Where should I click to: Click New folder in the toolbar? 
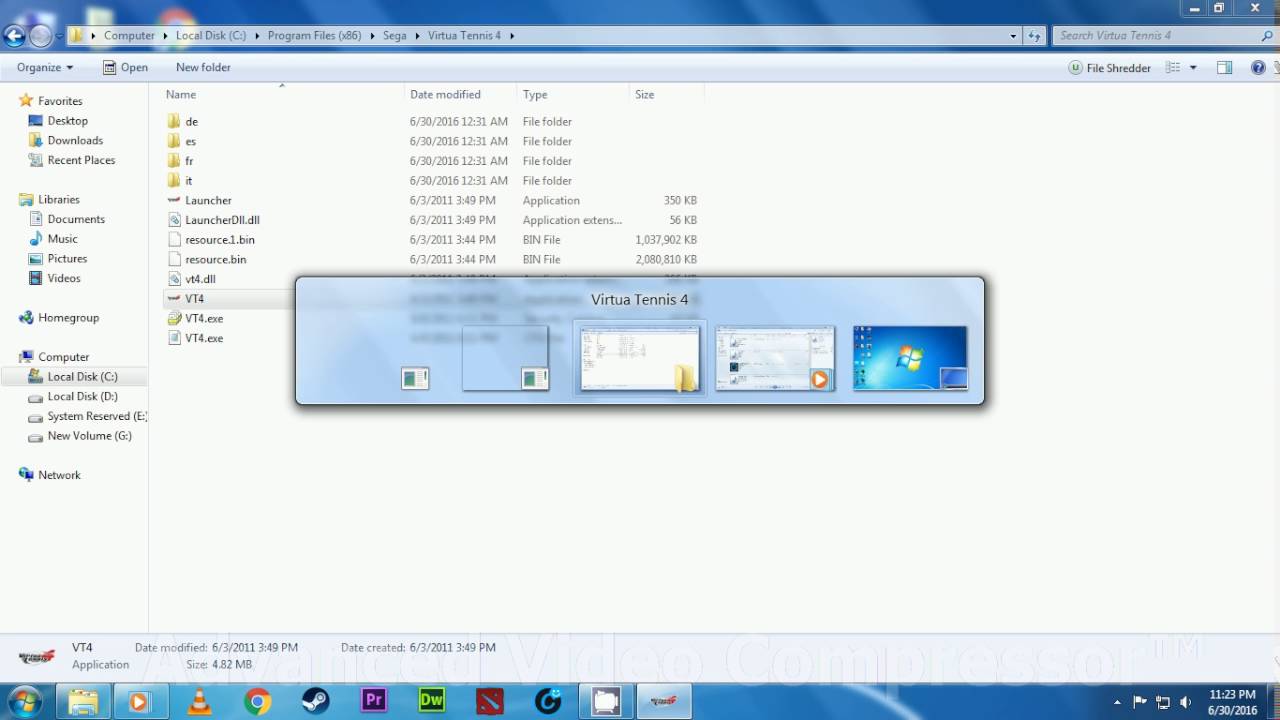[x=202, y=67]
